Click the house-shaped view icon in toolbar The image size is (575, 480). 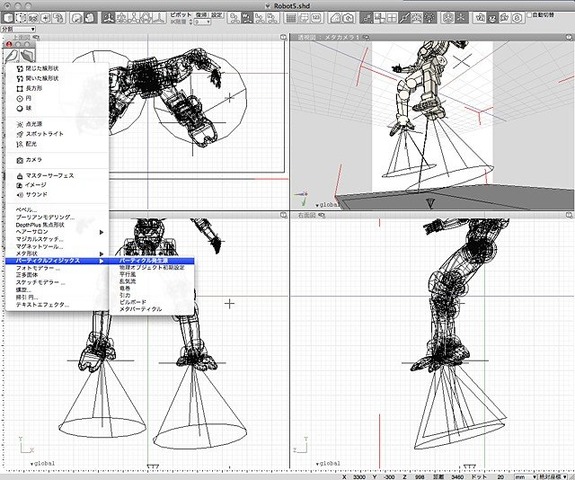335,18
